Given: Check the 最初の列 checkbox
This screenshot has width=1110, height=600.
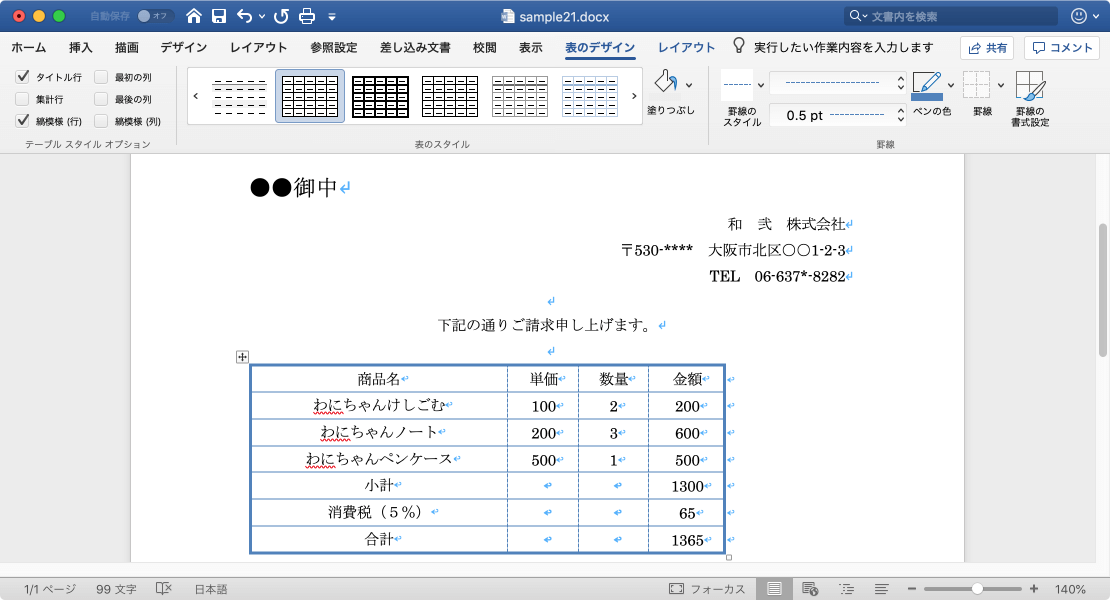Looking at the screenshot, I should point(101,76).
